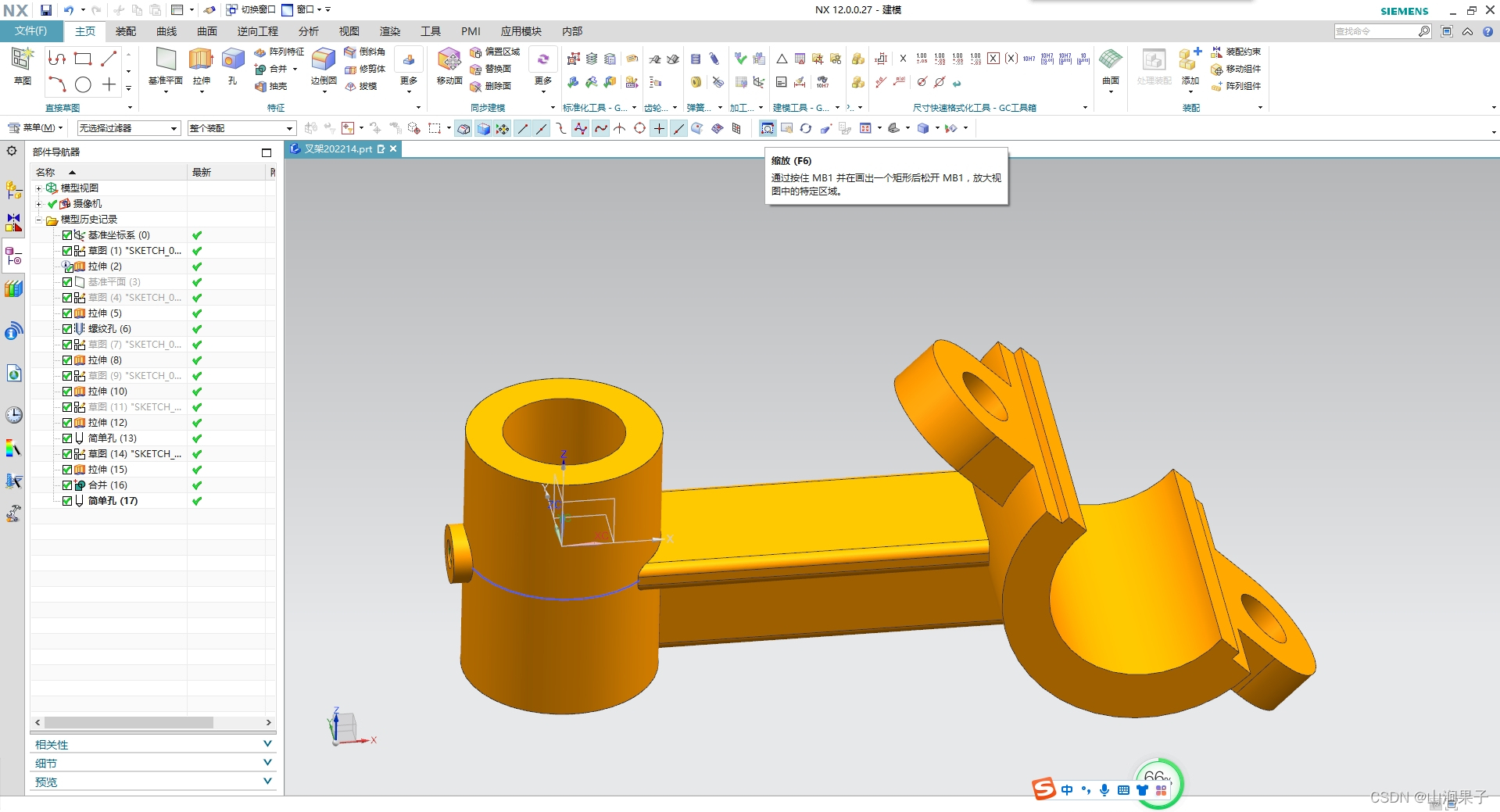This screenshot has height=812, width=1500.
Task: Click the Rotate view icon
Action: click(x=806, y=128)
